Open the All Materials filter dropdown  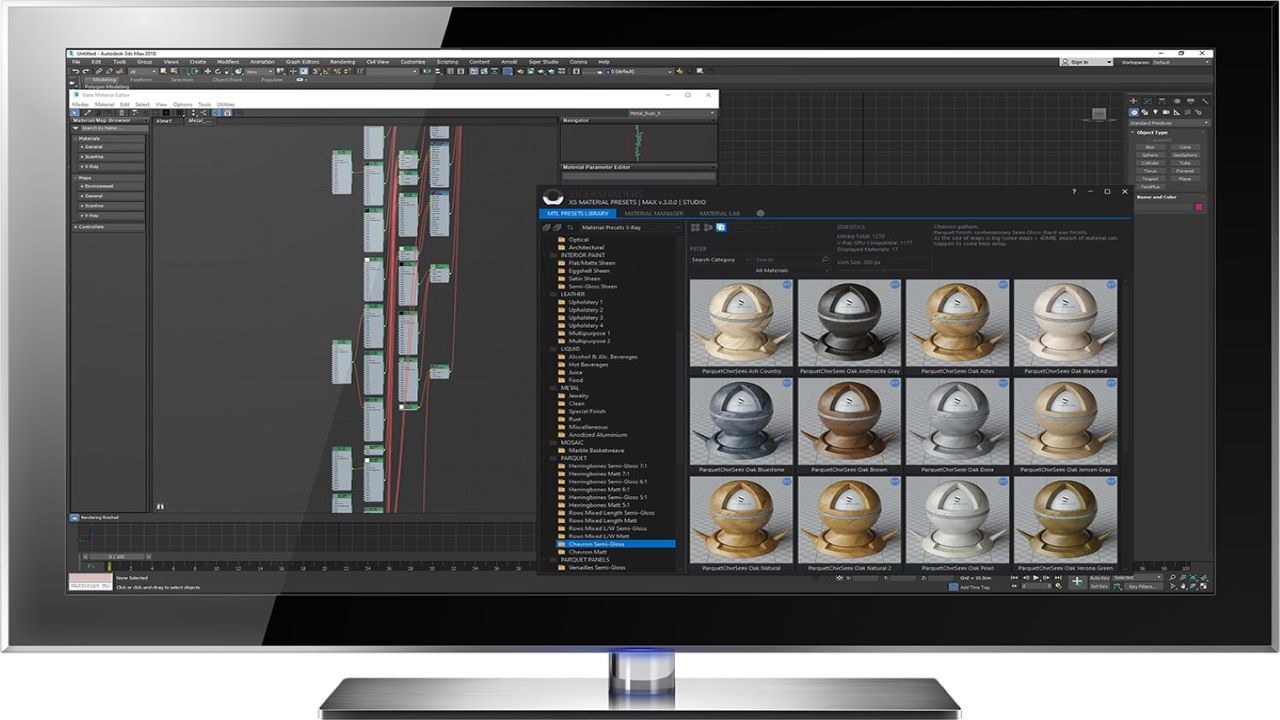pyautogui.click(x=792, y=270)
